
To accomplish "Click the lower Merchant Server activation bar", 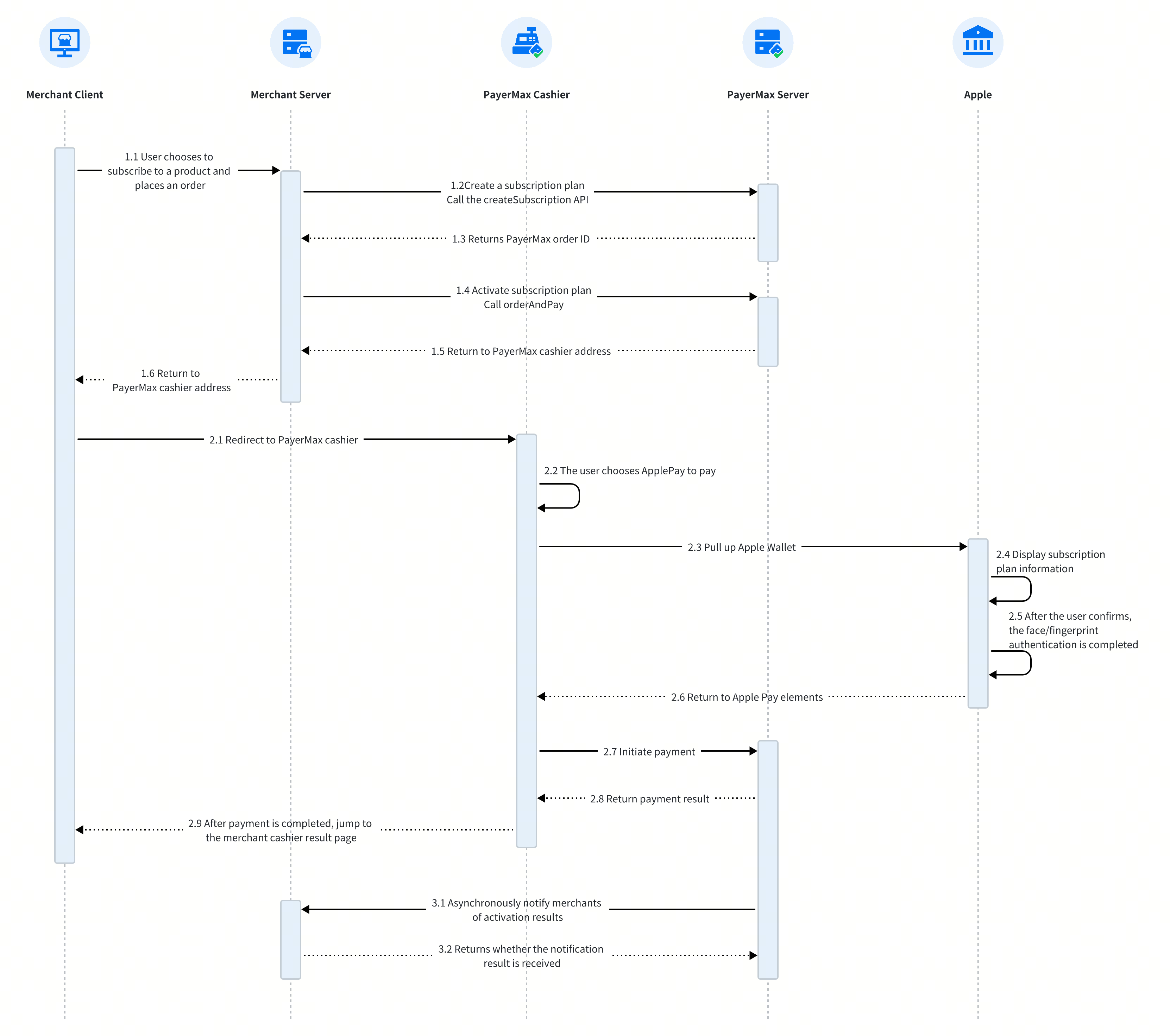I will (x=291, y=940).
